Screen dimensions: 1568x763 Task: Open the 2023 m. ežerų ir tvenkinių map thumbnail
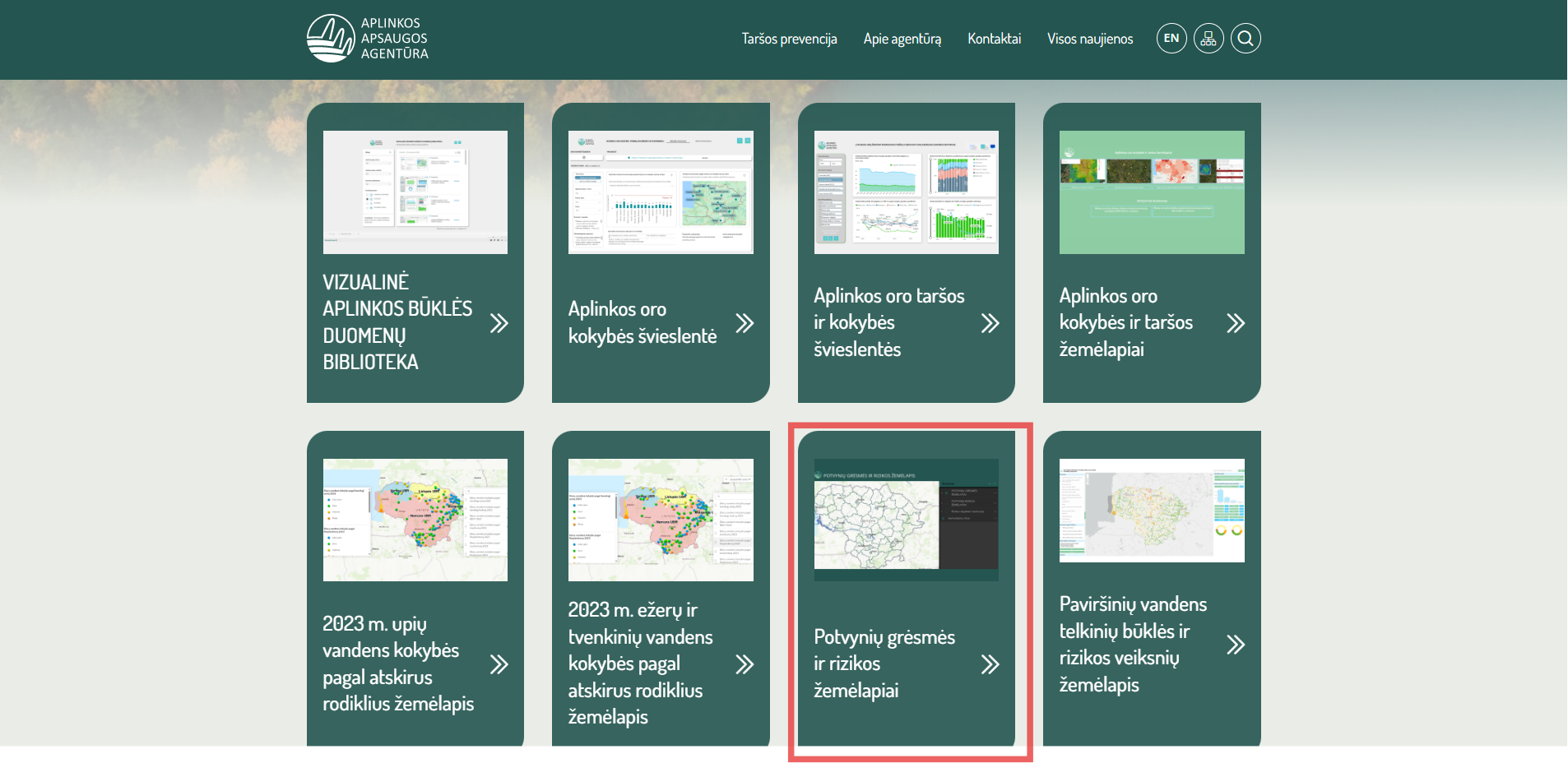point(661,520)
